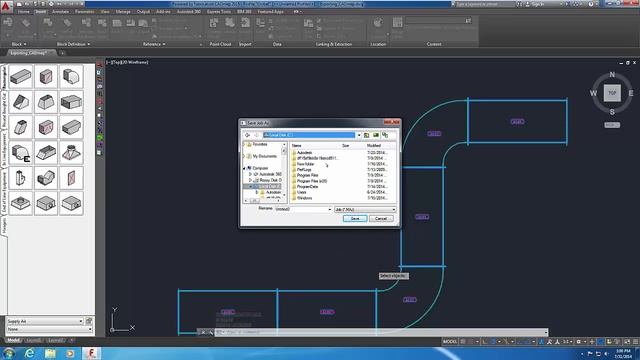
Task: Click the command line input bar
Action: [x=380, y=332]
